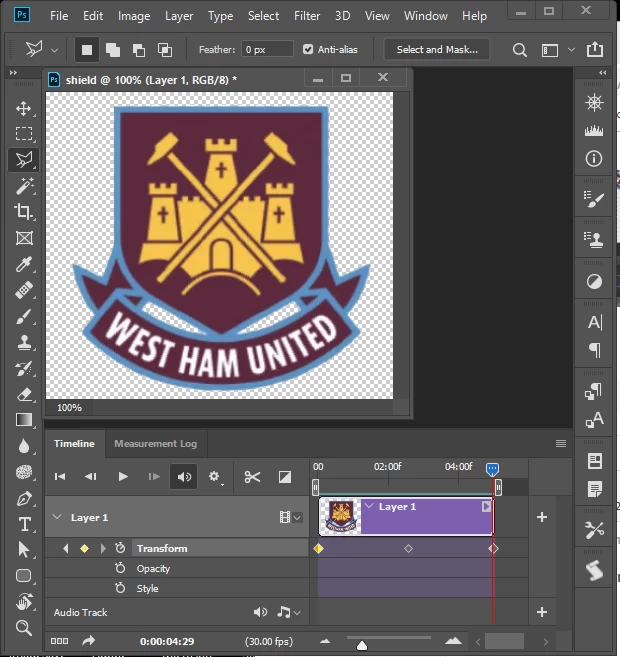Open Layer 1 filmstrip video menu
Image resolution: width=620 pixels, height=657 pixels.
pos(290,517)
